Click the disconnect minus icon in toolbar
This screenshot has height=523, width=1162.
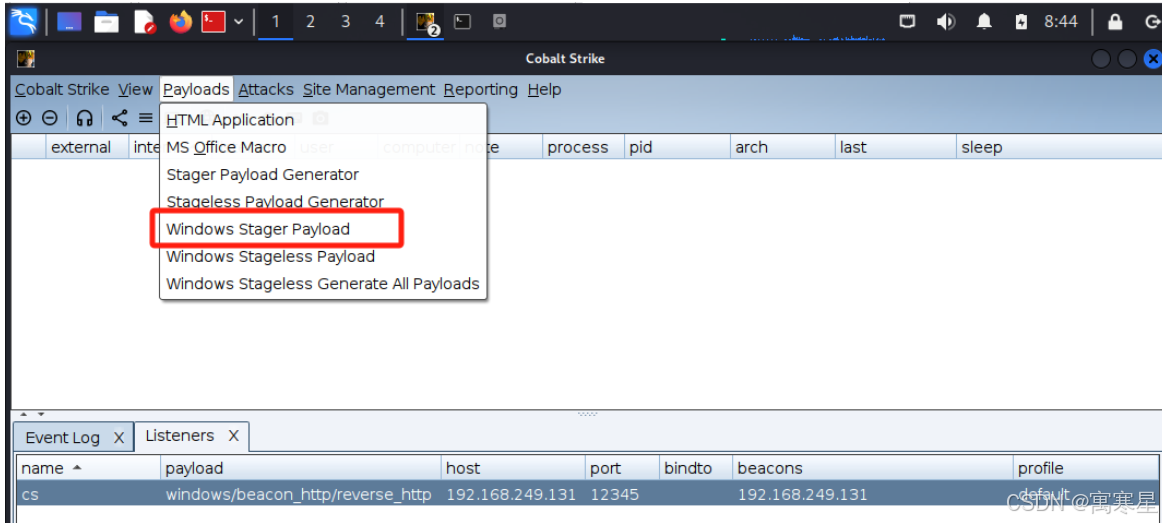point(49,118)
